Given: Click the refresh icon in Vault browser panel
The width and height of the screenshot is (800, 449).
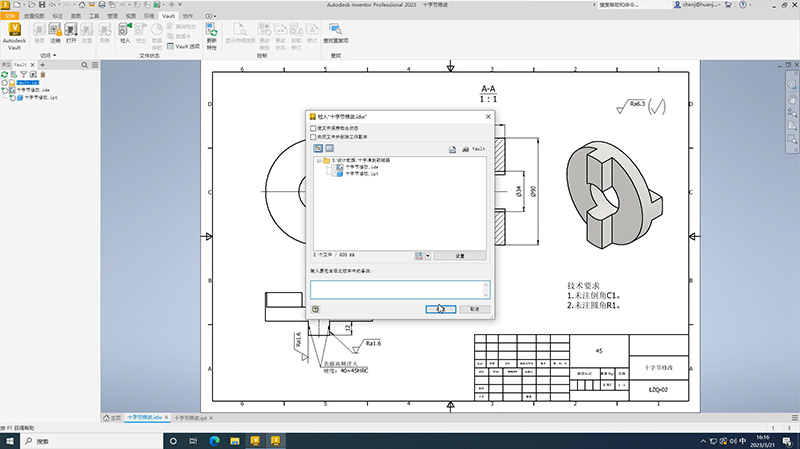Looking at the screenshot, I should point(6,74).
